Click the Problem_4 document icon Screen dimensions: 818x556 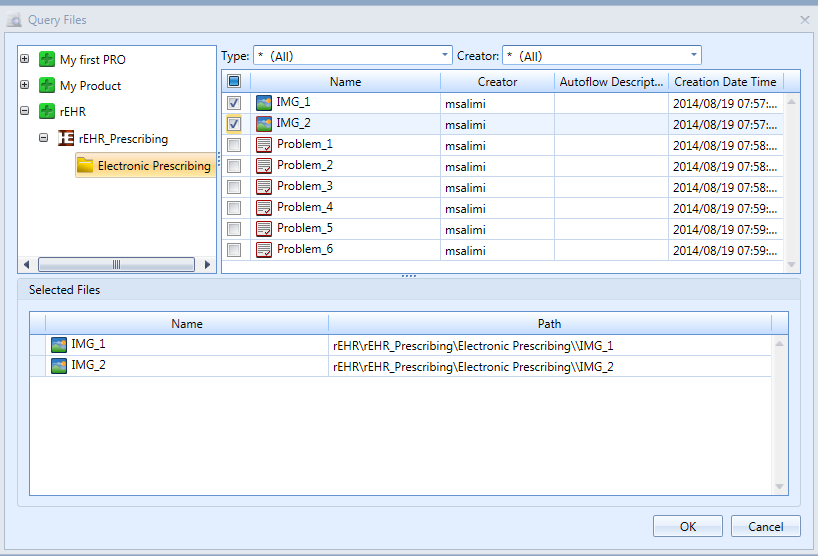[x=264, y=208]
